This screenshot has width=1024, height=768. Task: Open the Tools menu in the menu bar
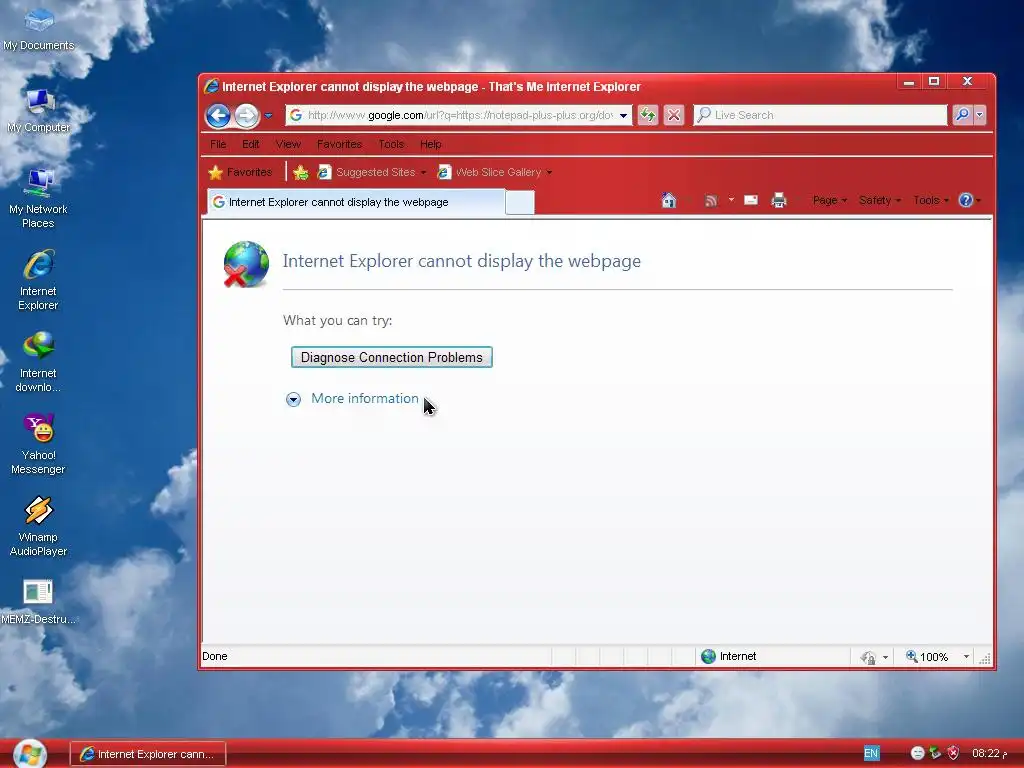391,144
